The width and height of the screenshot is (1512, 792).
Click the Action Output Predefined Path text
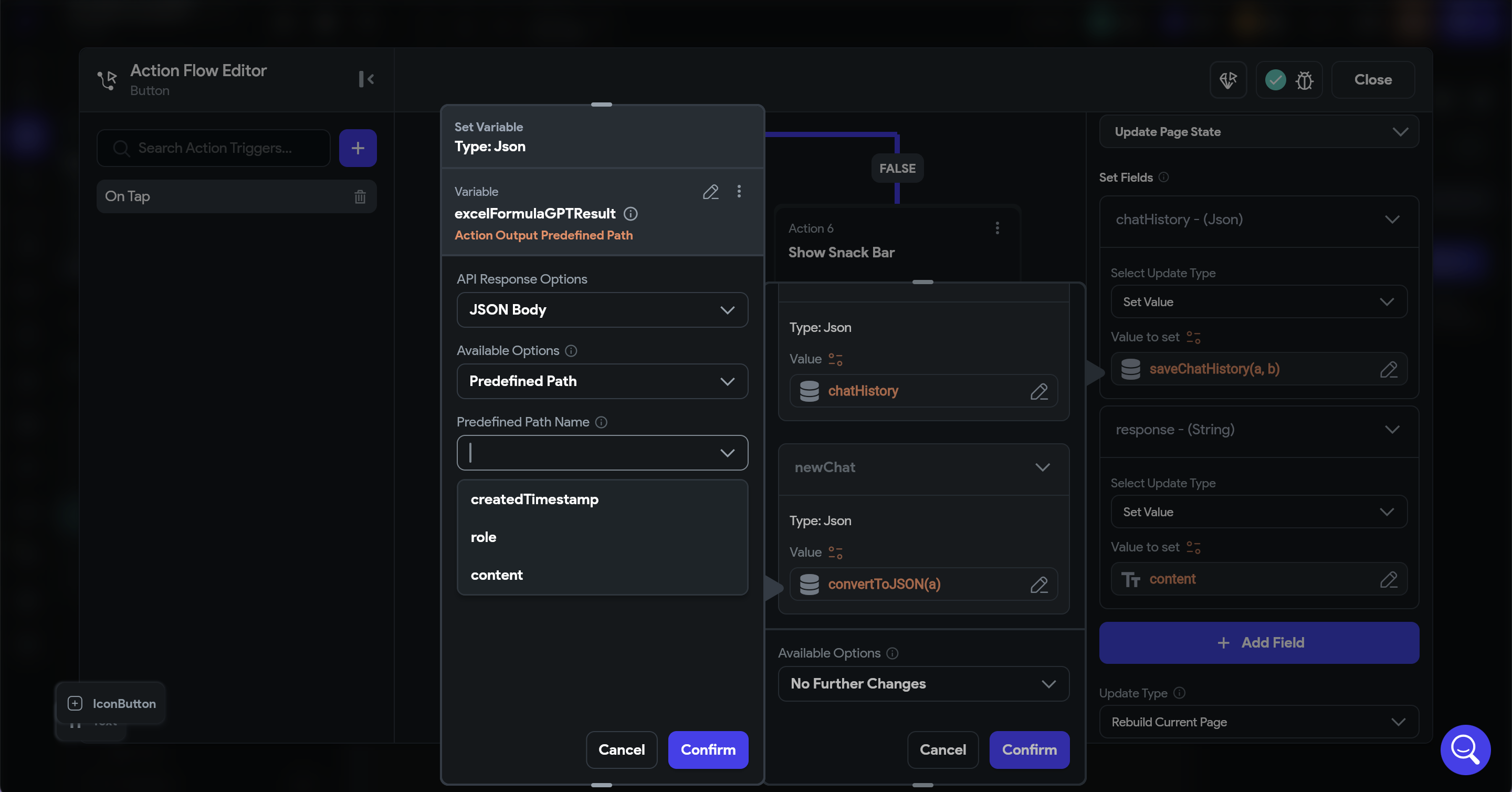point(543,235)
